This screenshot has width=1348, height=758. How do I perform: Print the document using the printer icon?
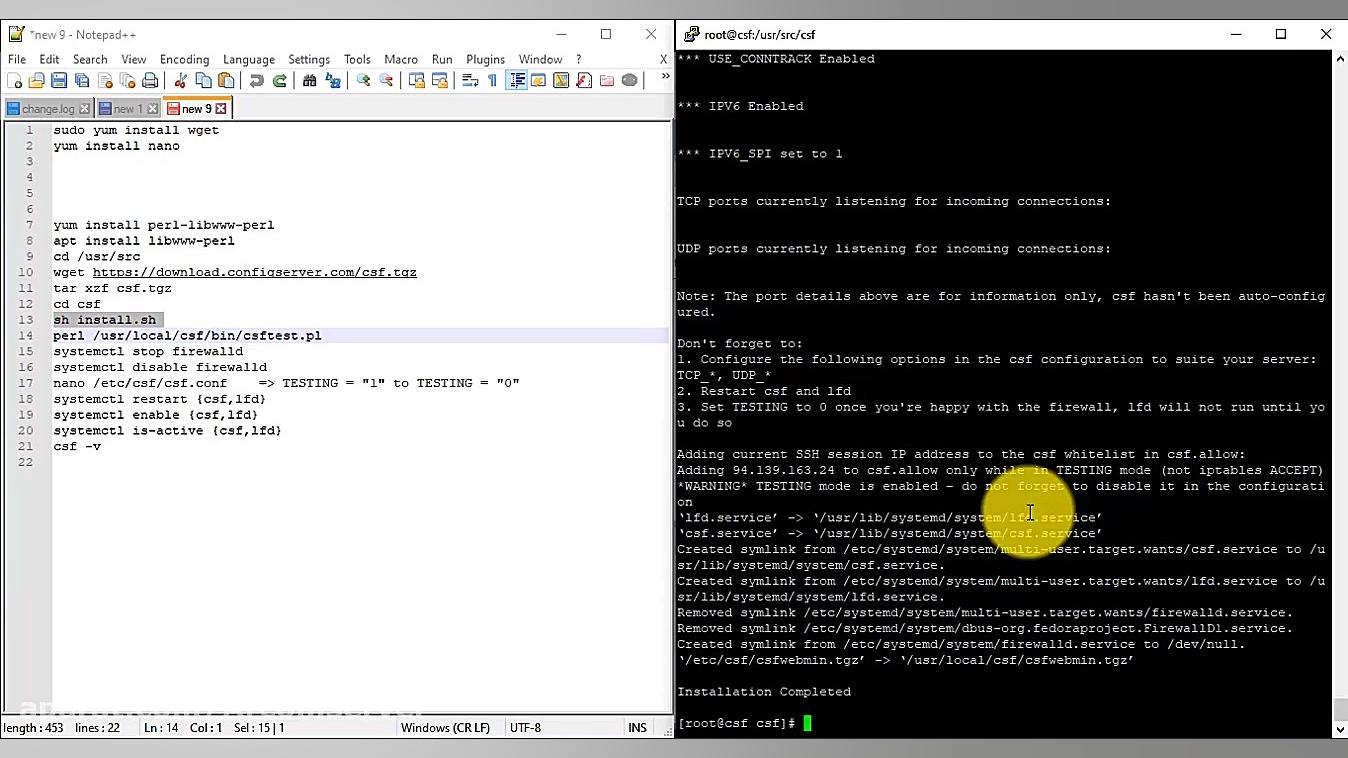point(150,81)
